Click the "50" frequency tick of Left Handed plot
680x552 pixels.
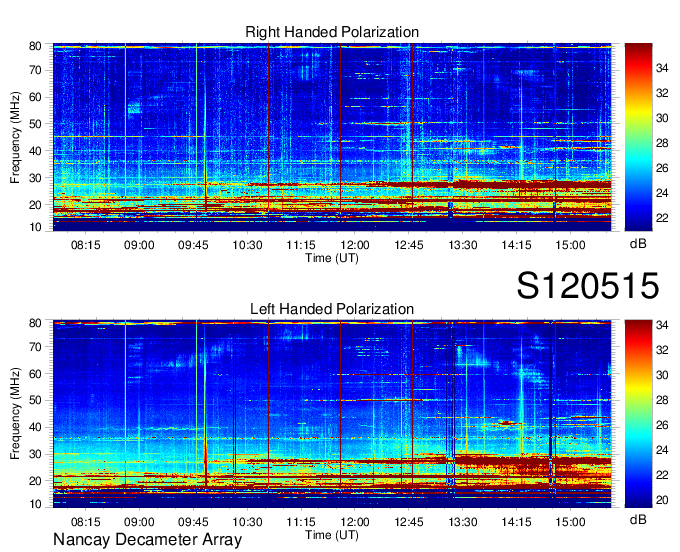(x=35, y=401)
